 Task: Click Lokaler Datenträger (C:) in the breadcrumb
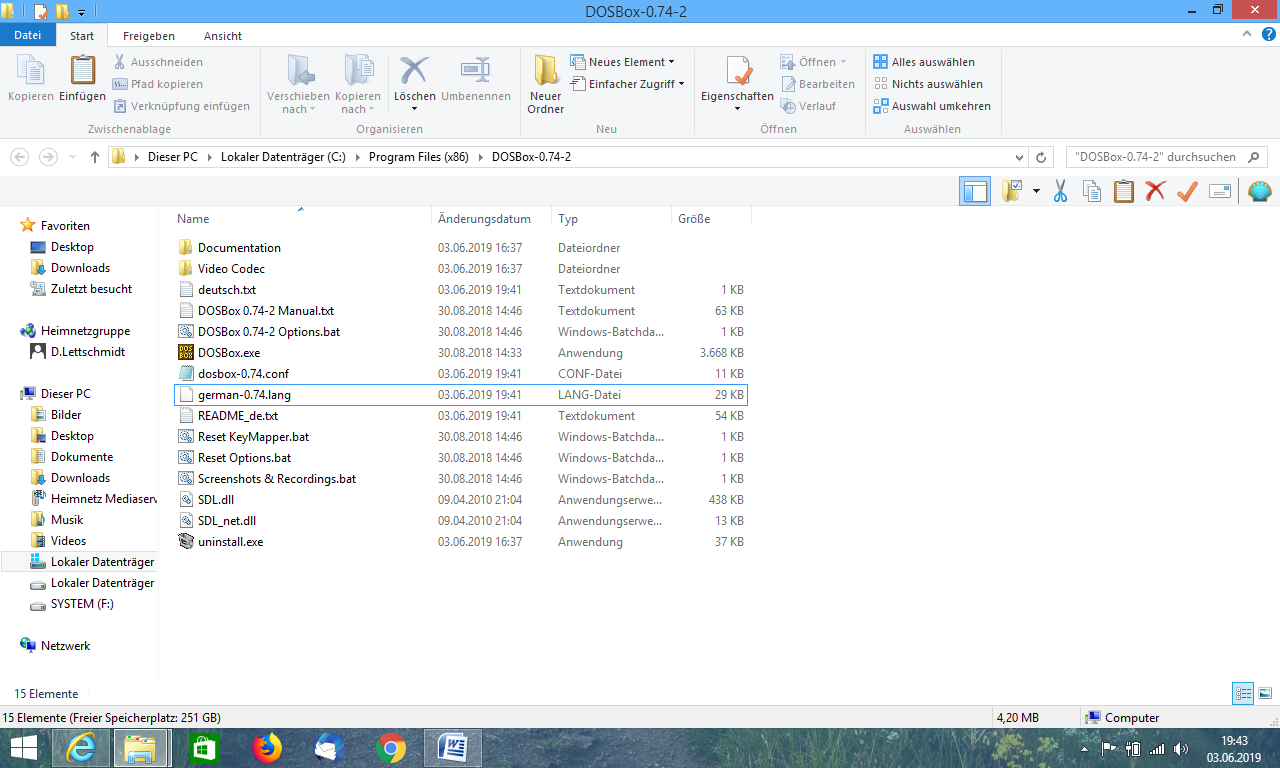pyautogui.click(x=283, y=157)
